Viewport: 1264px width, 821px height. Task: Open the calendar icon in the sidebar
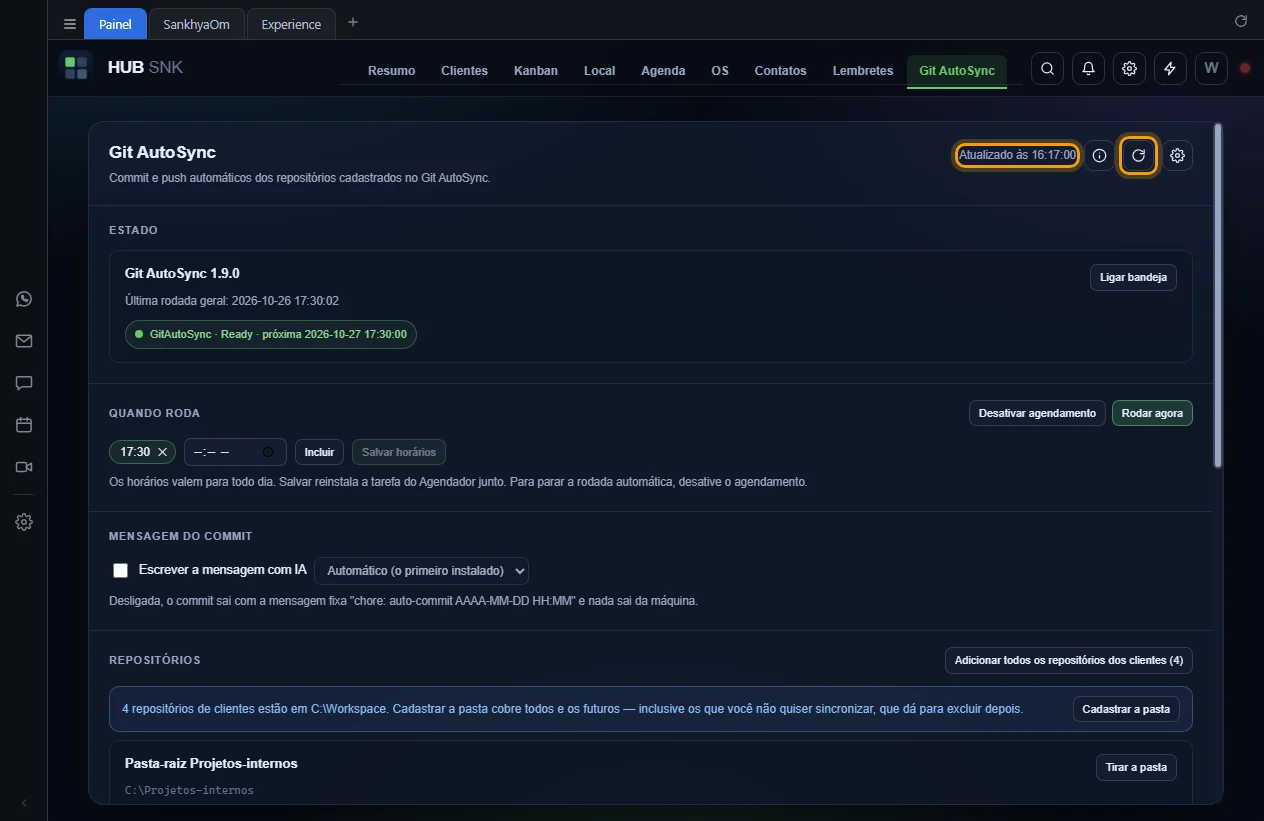point(24,425)
